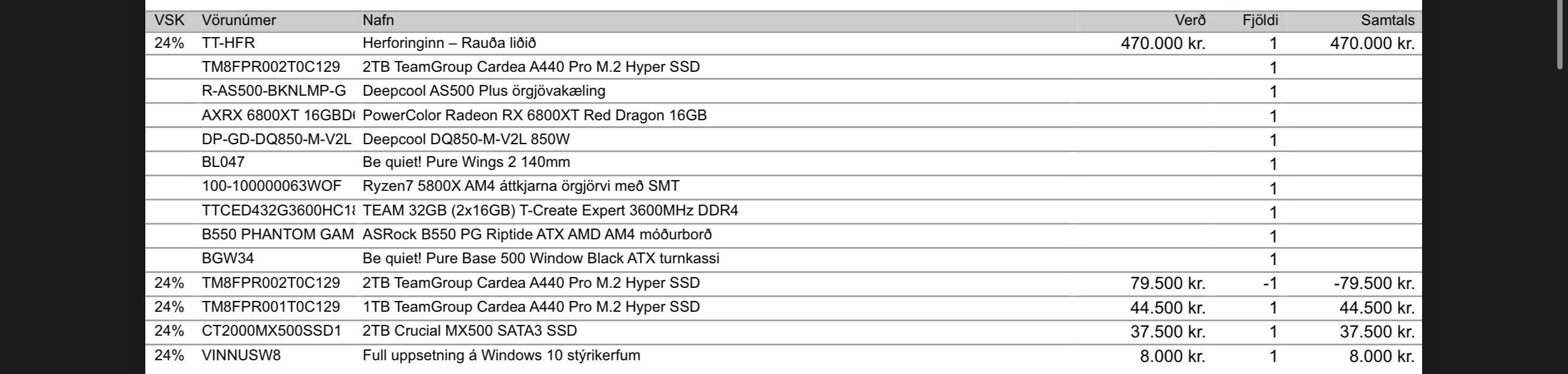Select the Herforinginn – Rauða liðið row name
This screenshot has width=1568, height=374.
pyautogui.click(x=449, y=43)
